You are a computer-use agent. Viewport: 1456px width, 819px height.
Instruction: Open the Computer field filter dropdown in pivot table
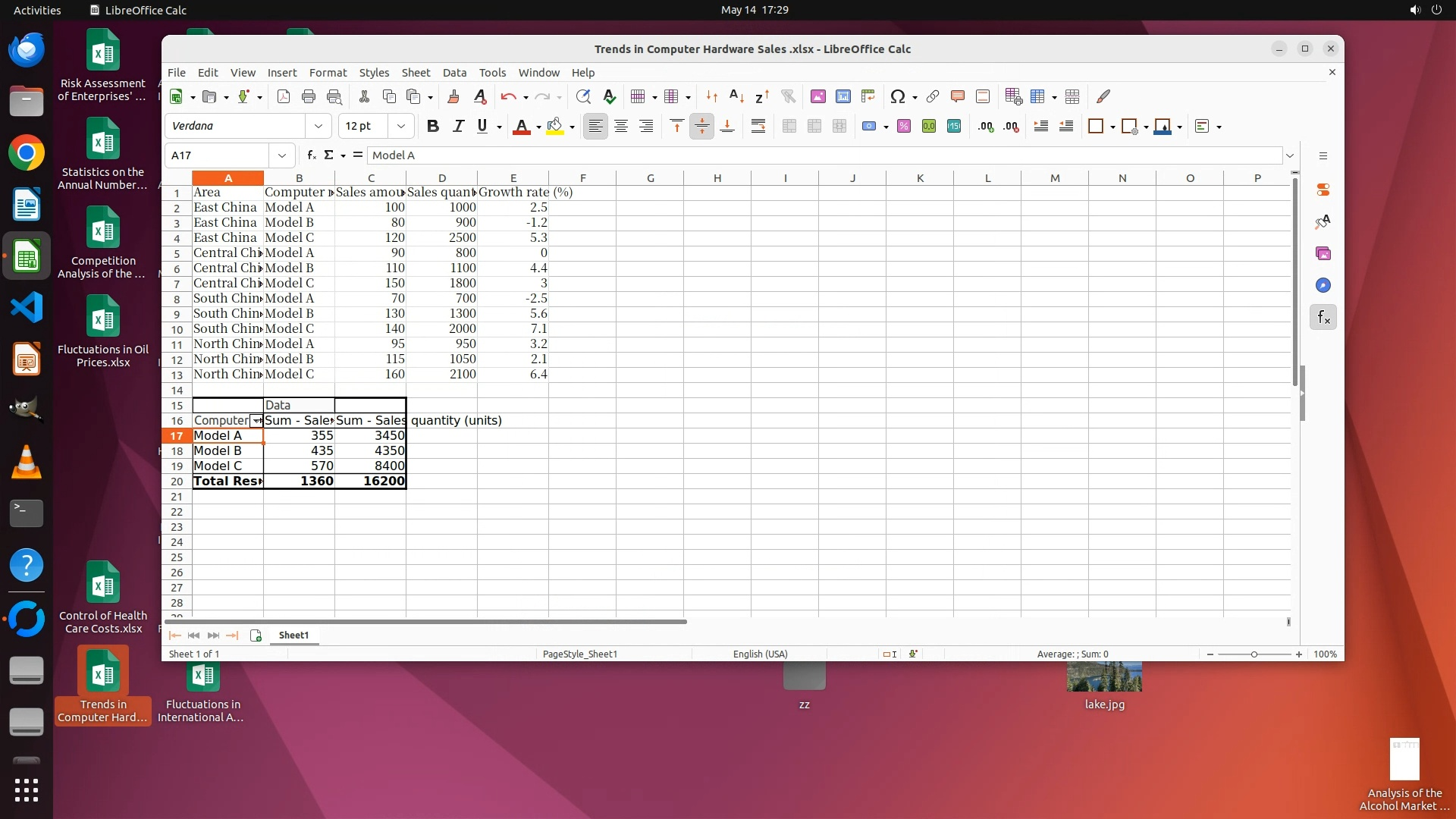(257, 421)
